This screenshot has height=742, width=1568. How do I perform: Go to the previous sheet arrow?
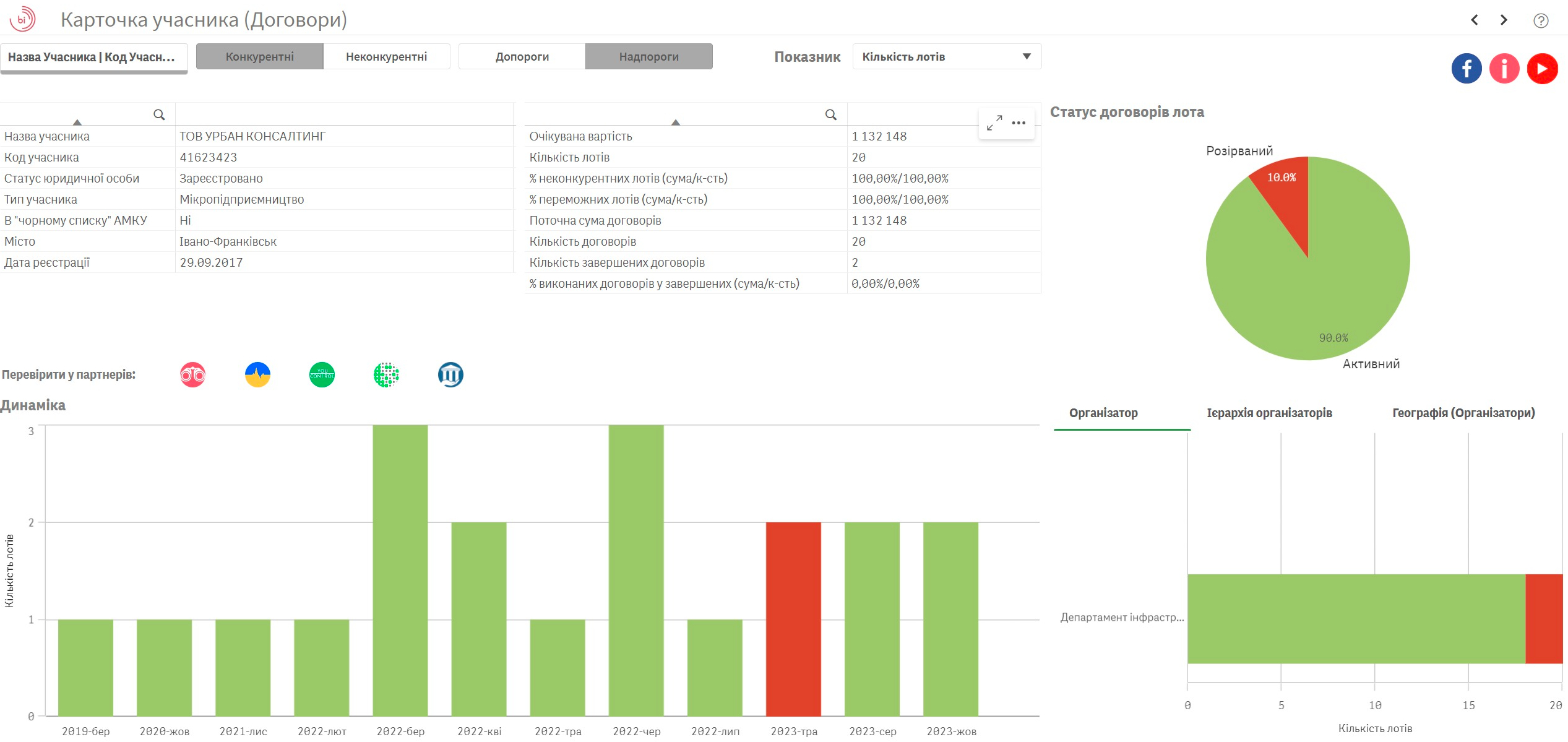[1475, 20]
